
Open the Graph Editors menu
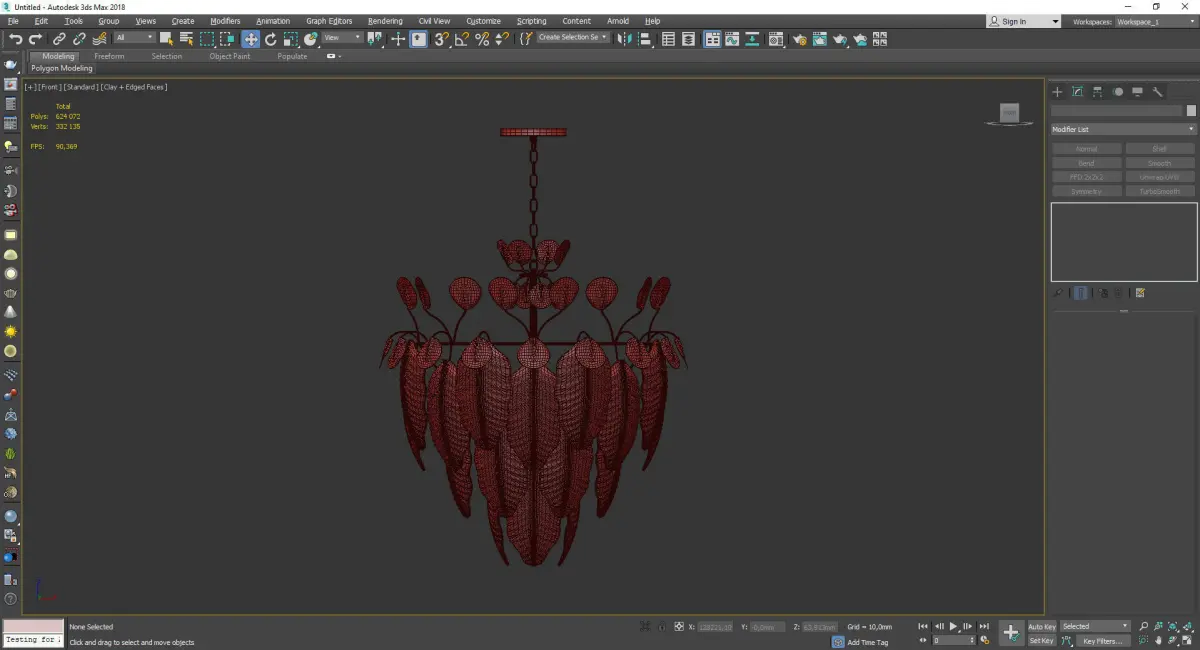(x=329, y=21)
